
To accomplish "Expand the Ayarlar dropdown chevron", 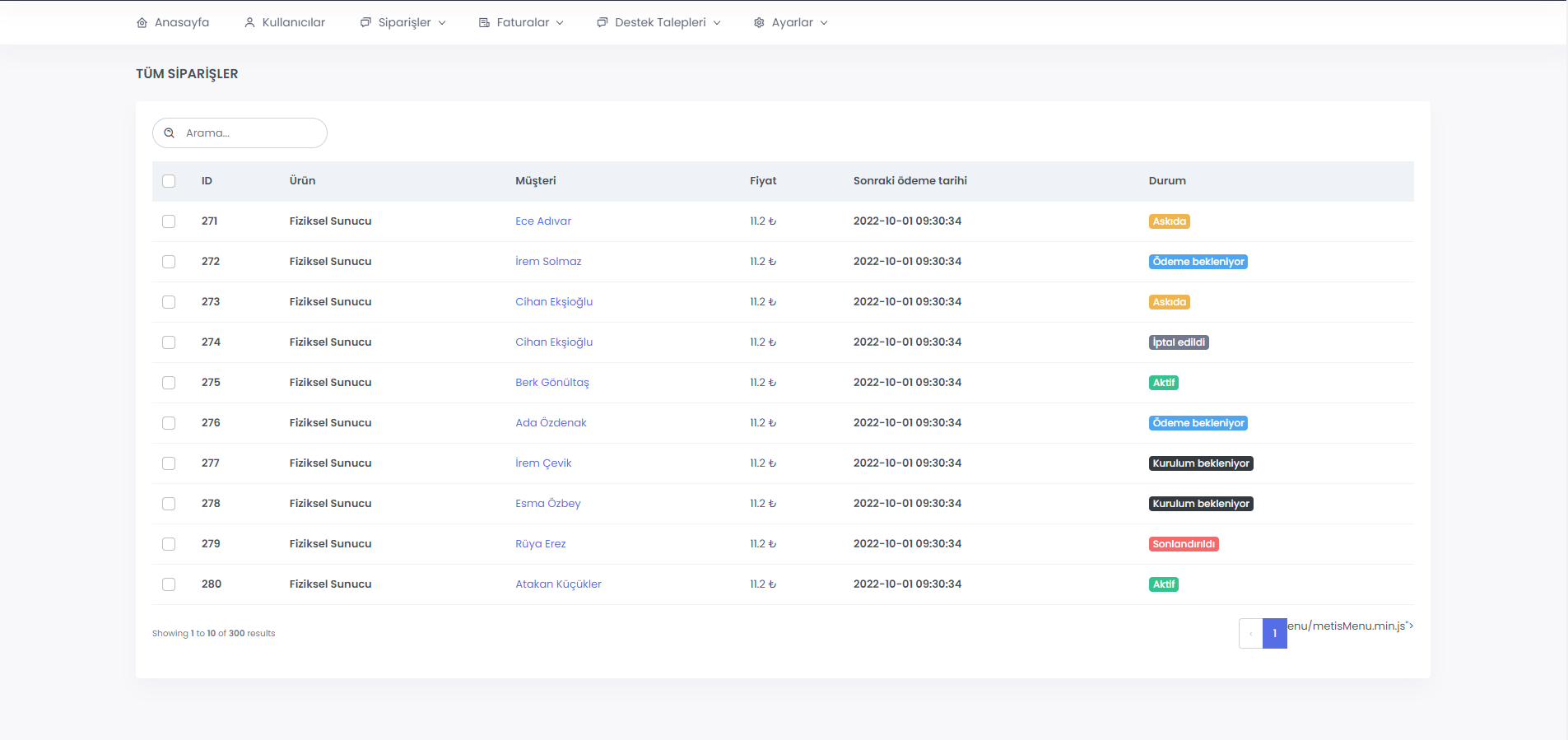I will pyautogui.click(x=824, y=23).
